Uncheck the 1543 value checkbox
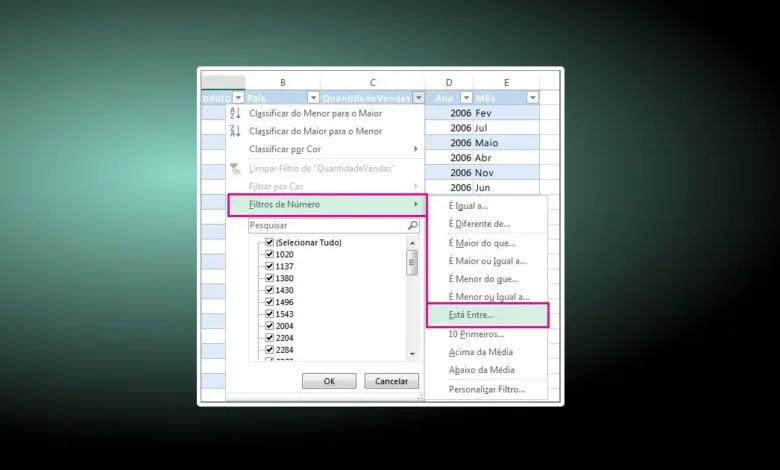The image size is (780, 470). [x=270, y=314]
